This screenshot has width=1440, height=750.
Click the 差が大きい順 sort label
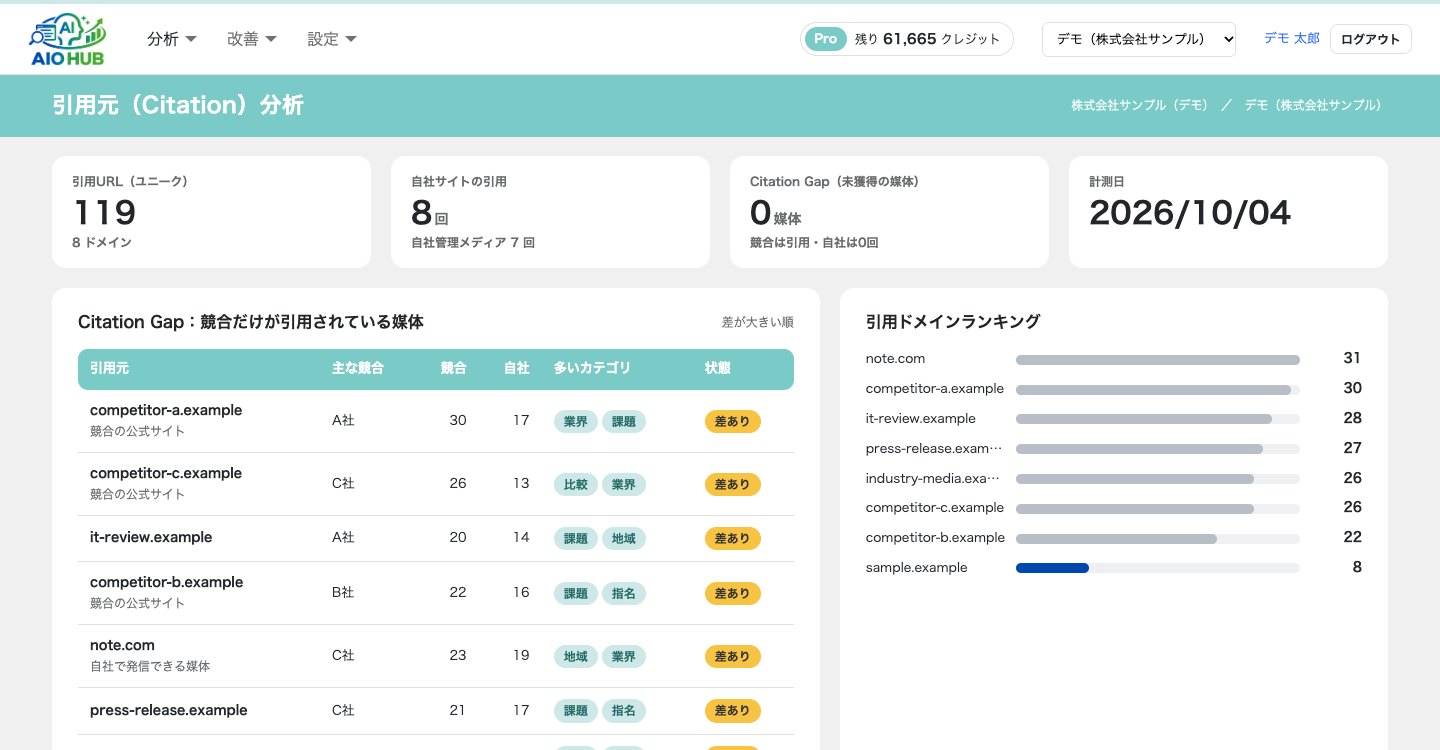pyautogui.click(x=758, y=322)
